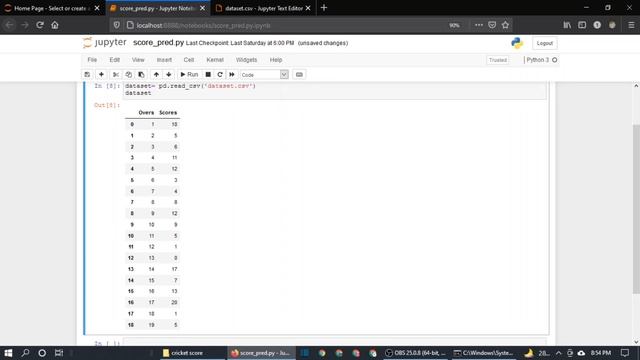Open the Widgets menu
The width and height of the screenshot is (640, 360).
(246, 60)
